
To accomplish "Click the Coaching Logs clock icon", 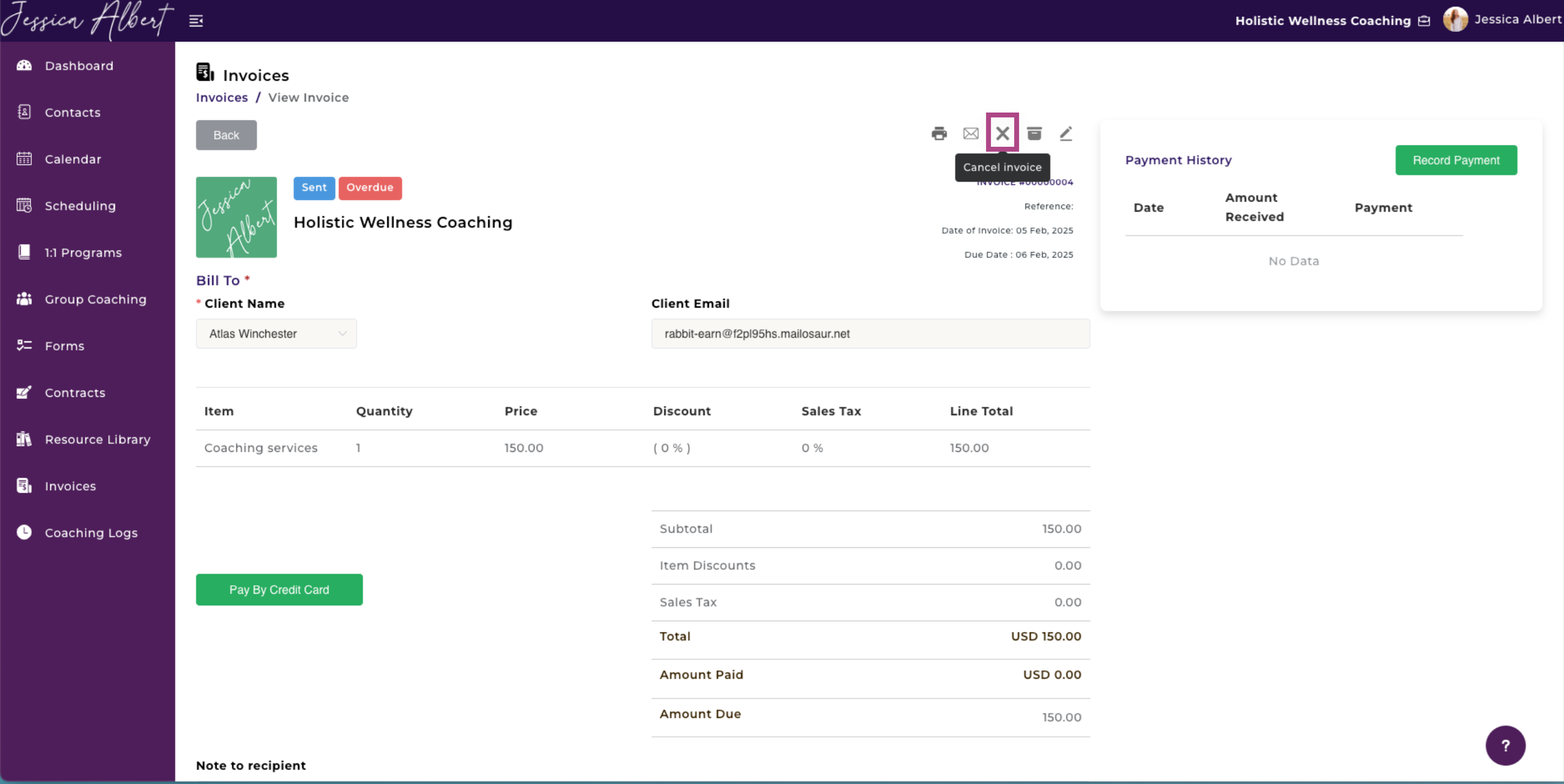I will coord(24,532).
